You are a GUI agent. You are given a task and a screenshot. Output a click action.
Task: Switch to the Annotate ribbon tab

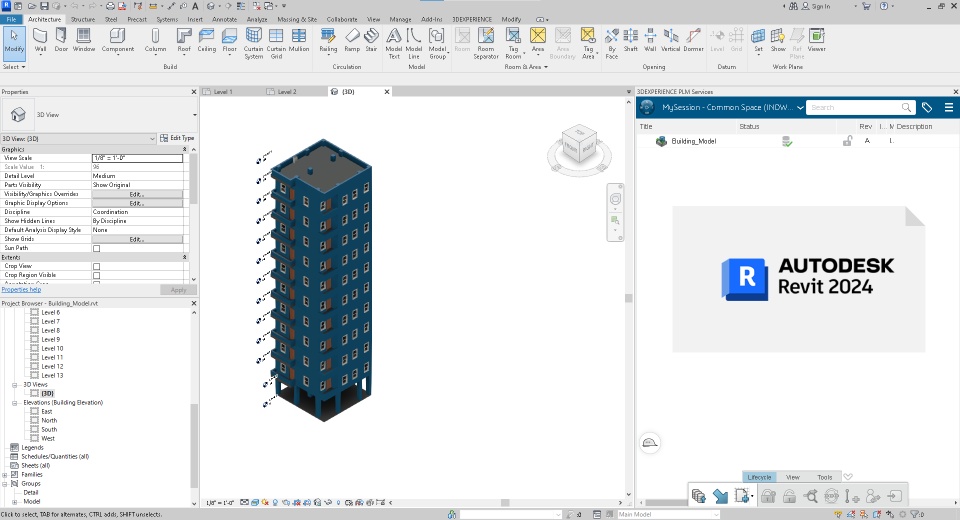(225, 19)
